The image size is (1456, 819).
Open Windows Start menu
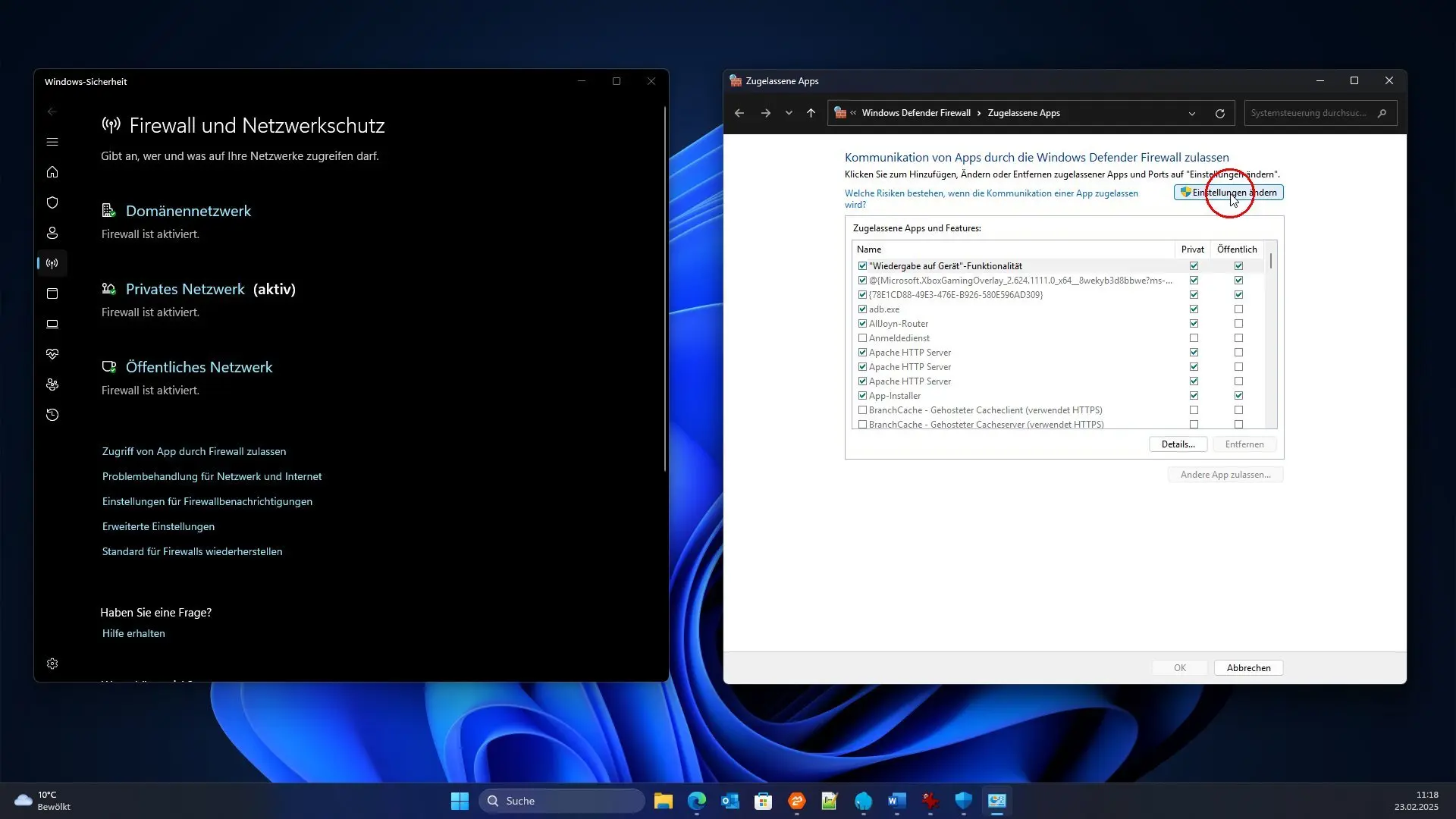[460, 801]
